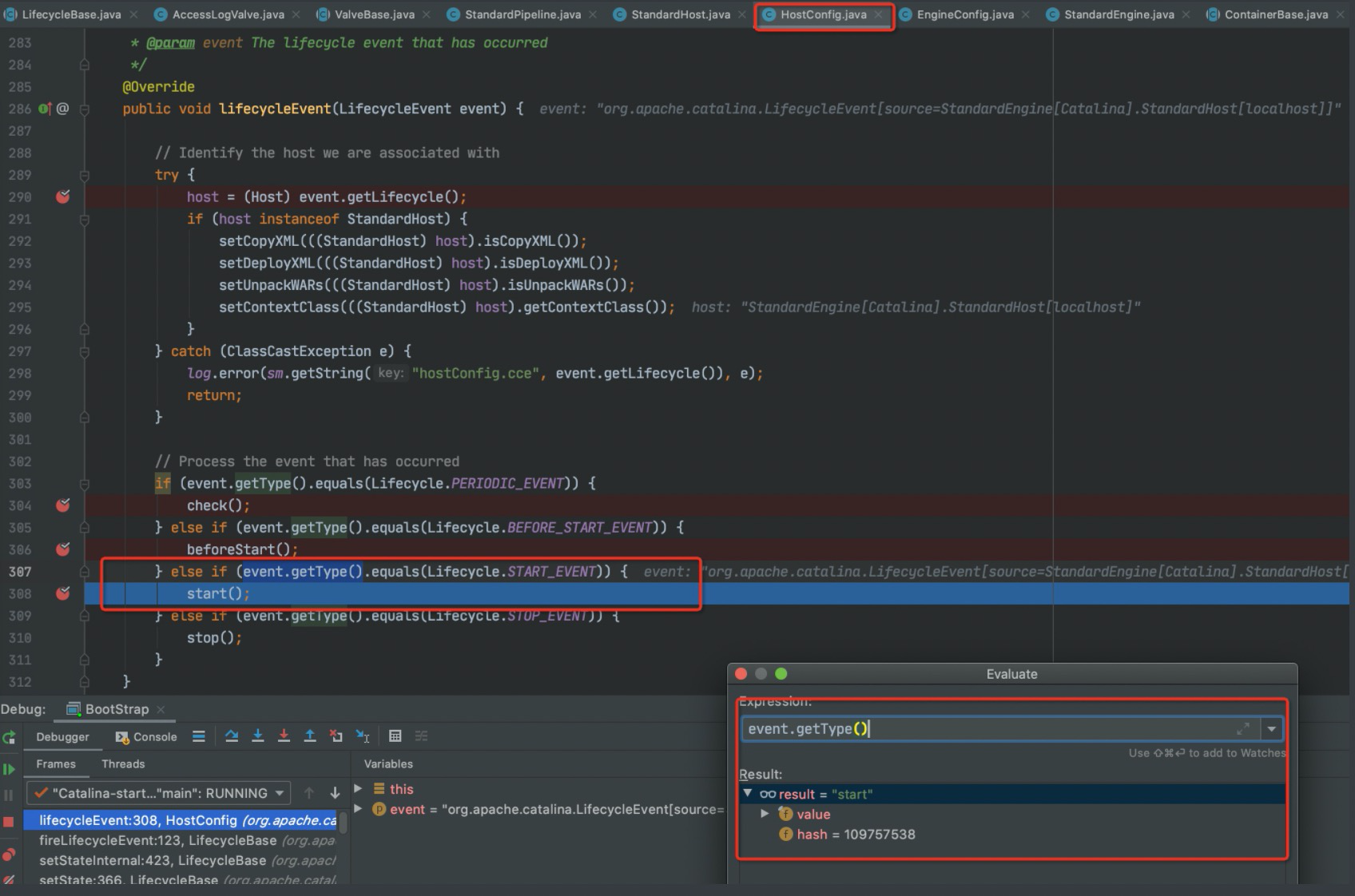Expand the 'event' variable node
This screenshot has height=896, width=1355.
358,809
